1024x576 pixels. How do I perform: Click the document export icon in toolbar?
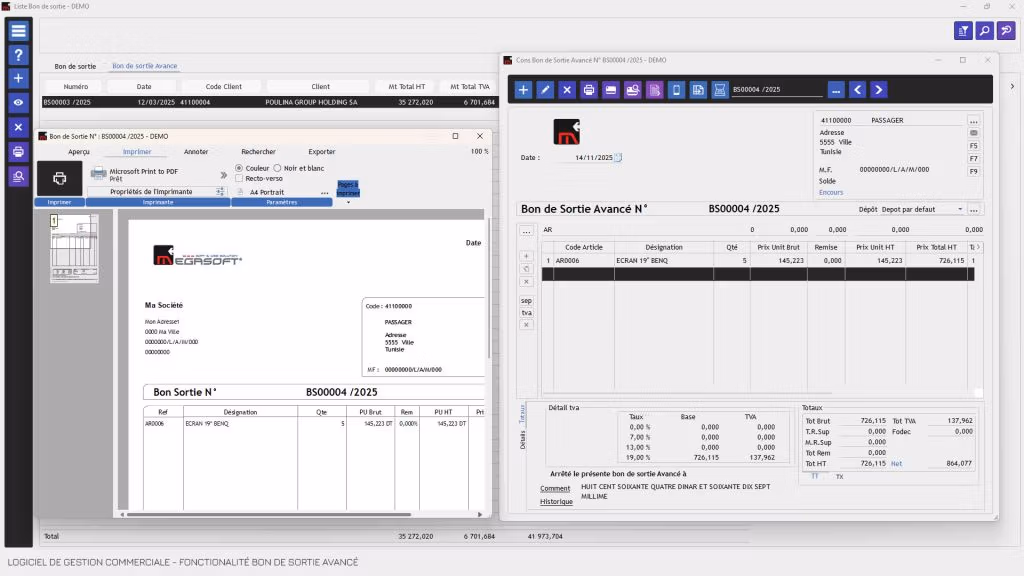(x=698, y=89)
